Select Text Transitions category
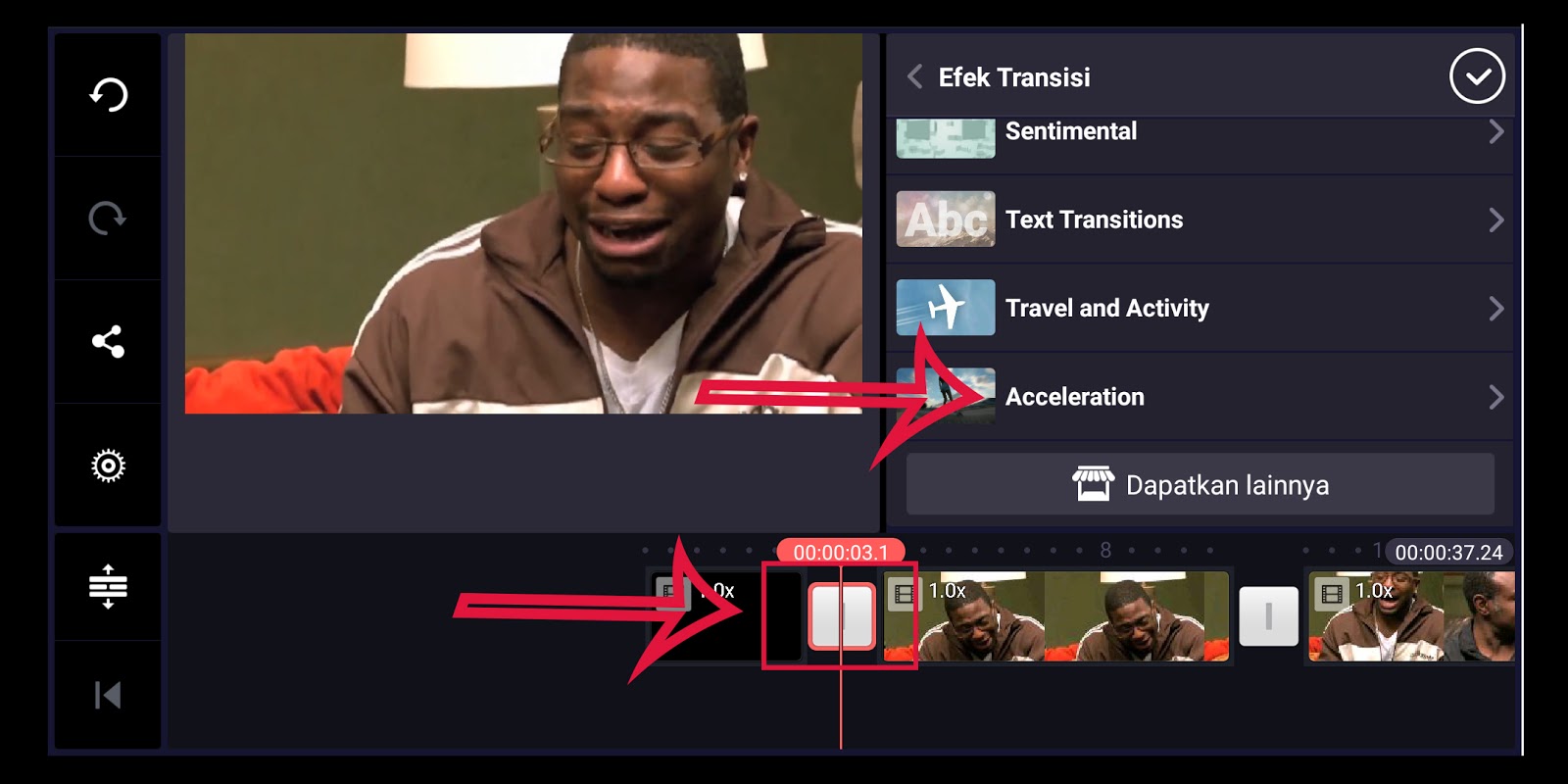Screen dimensions: 1568x784 [x=1200, y=220]
